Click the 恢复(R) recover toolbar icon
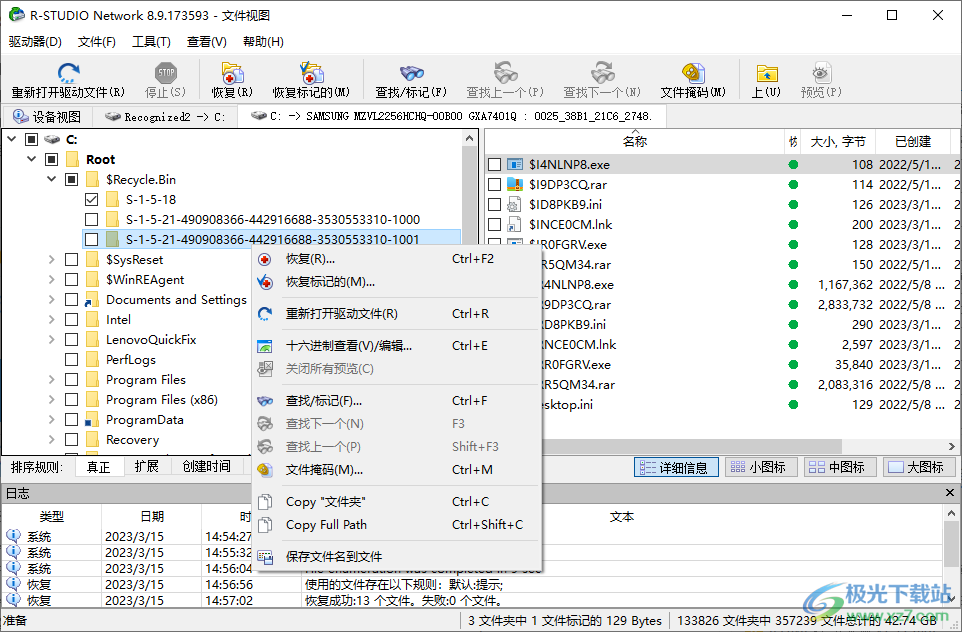The image size is (962, 632). point(232,78)
